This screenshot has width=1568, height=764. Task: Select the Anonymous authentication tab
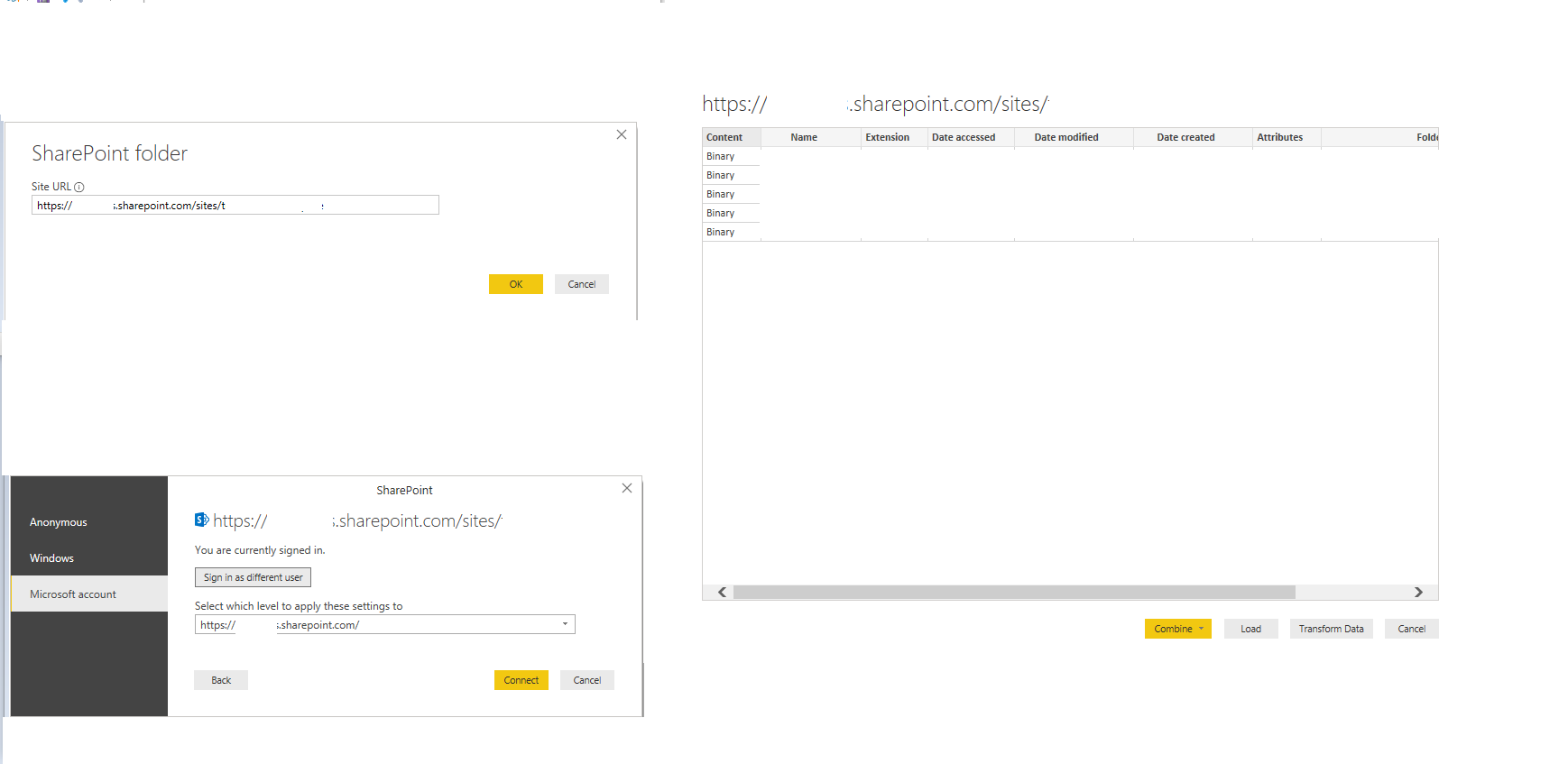click(x=89, y=522)
